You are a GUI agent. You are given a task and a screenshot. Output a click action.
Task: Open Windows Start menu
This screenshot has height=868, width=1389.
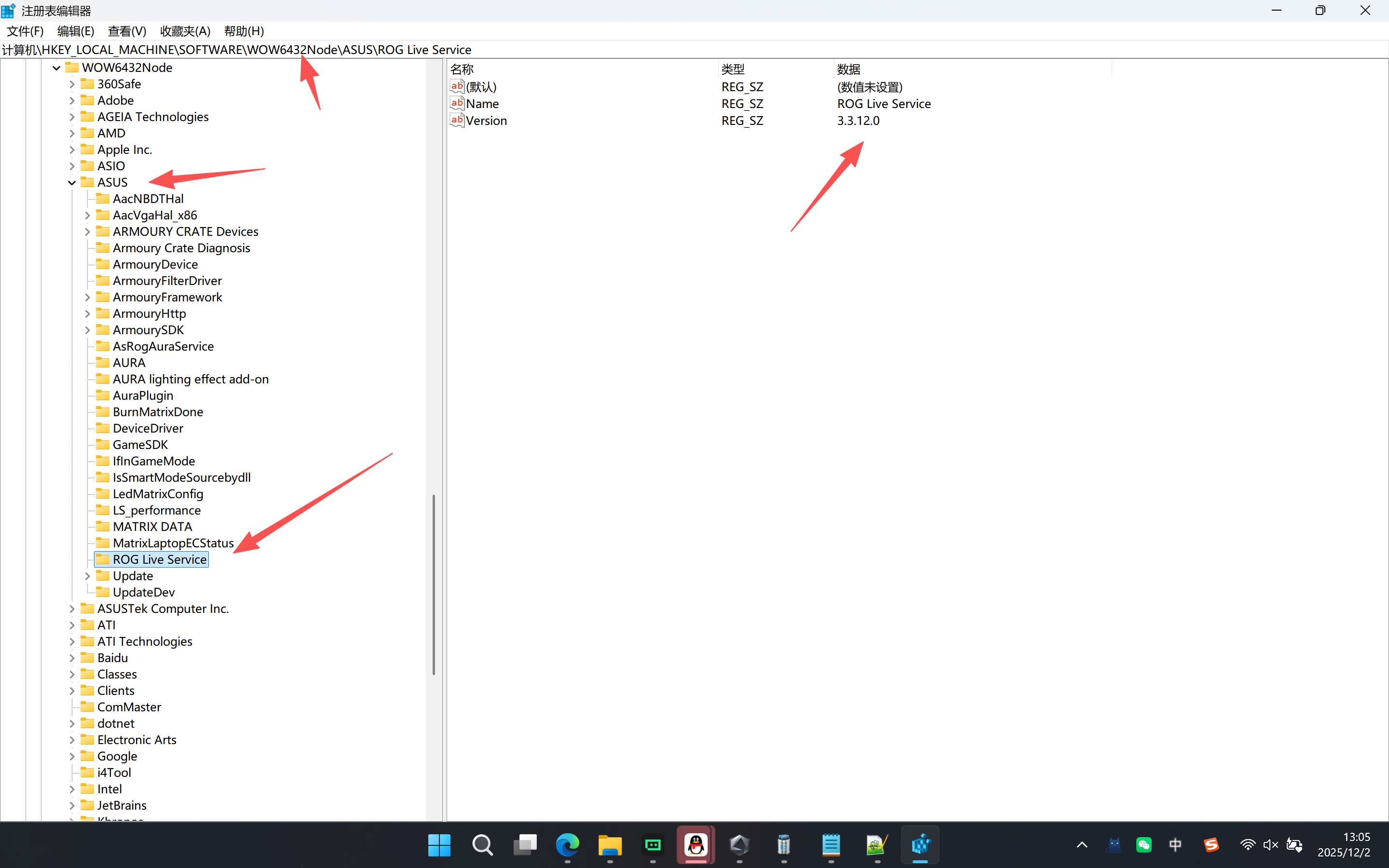439,844
